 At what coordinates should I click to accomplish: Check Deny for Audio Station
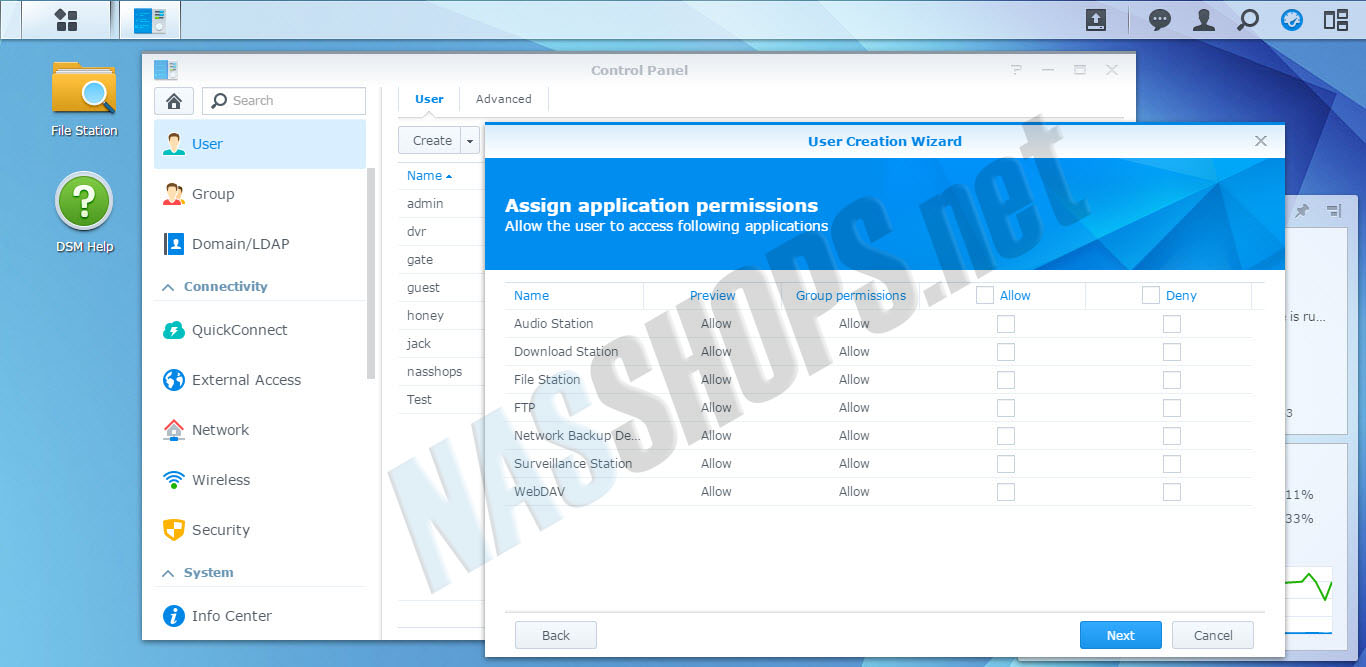[1172, 324]
